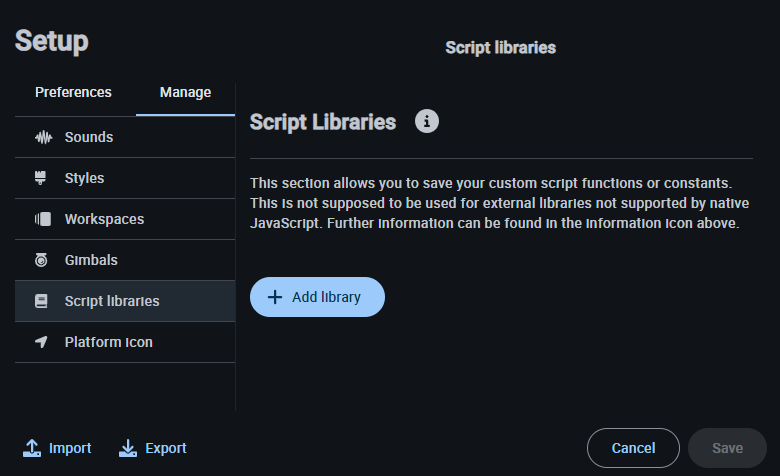
Task: Click the Workspaces panel icon
Action: [42, 219]
